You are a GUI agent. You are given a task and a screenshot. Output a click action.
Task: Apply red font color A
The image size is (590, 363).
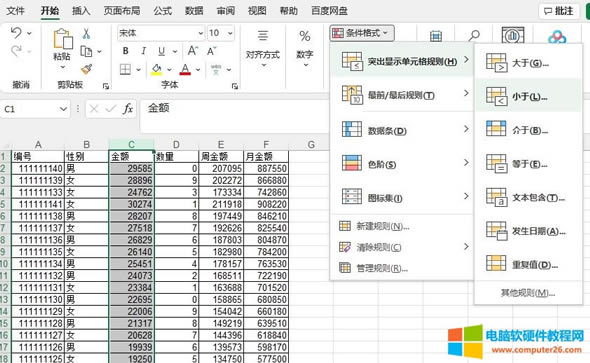(x=185, y=69)
